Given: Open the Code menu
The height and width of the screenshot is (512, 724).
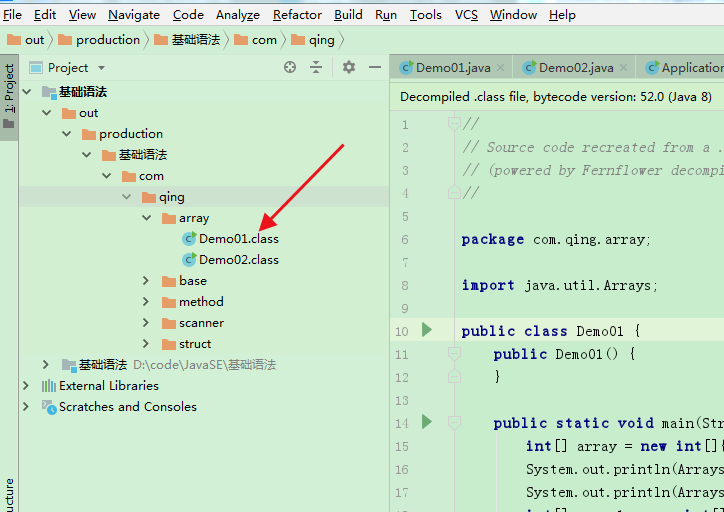Looking at the screenshot, I should coord(188,15).
